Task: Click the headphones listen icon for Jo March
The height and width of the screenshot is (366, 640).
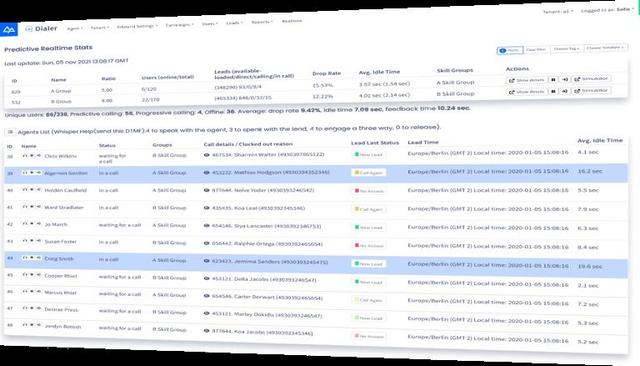Action: 25,224
